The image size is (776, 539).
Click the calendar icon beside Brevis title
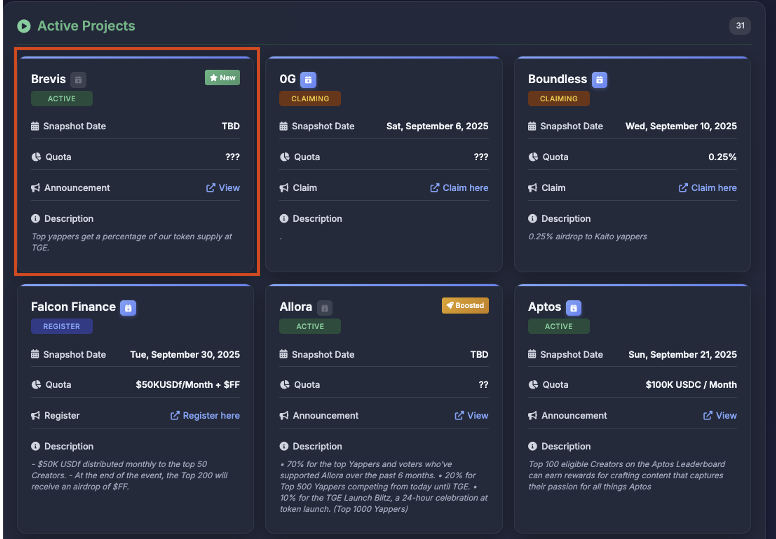click(78, 80)
